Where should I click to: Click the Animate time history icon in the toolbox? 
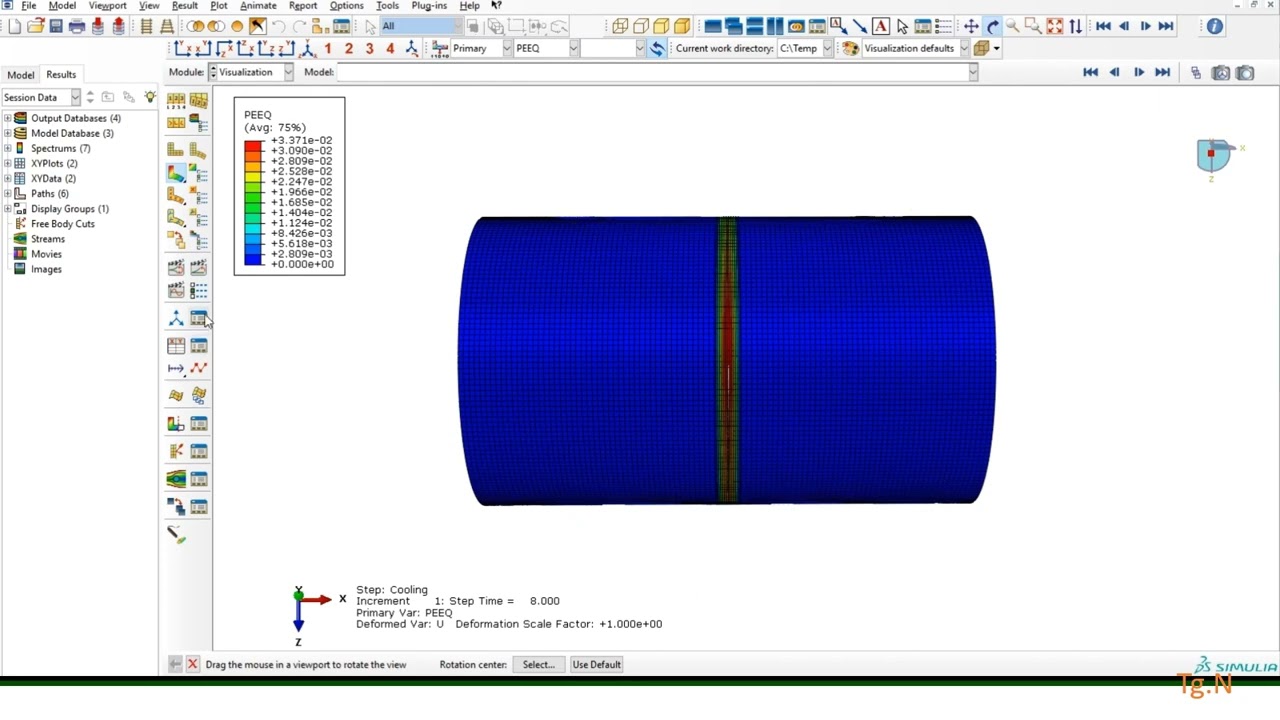(198, 266)
